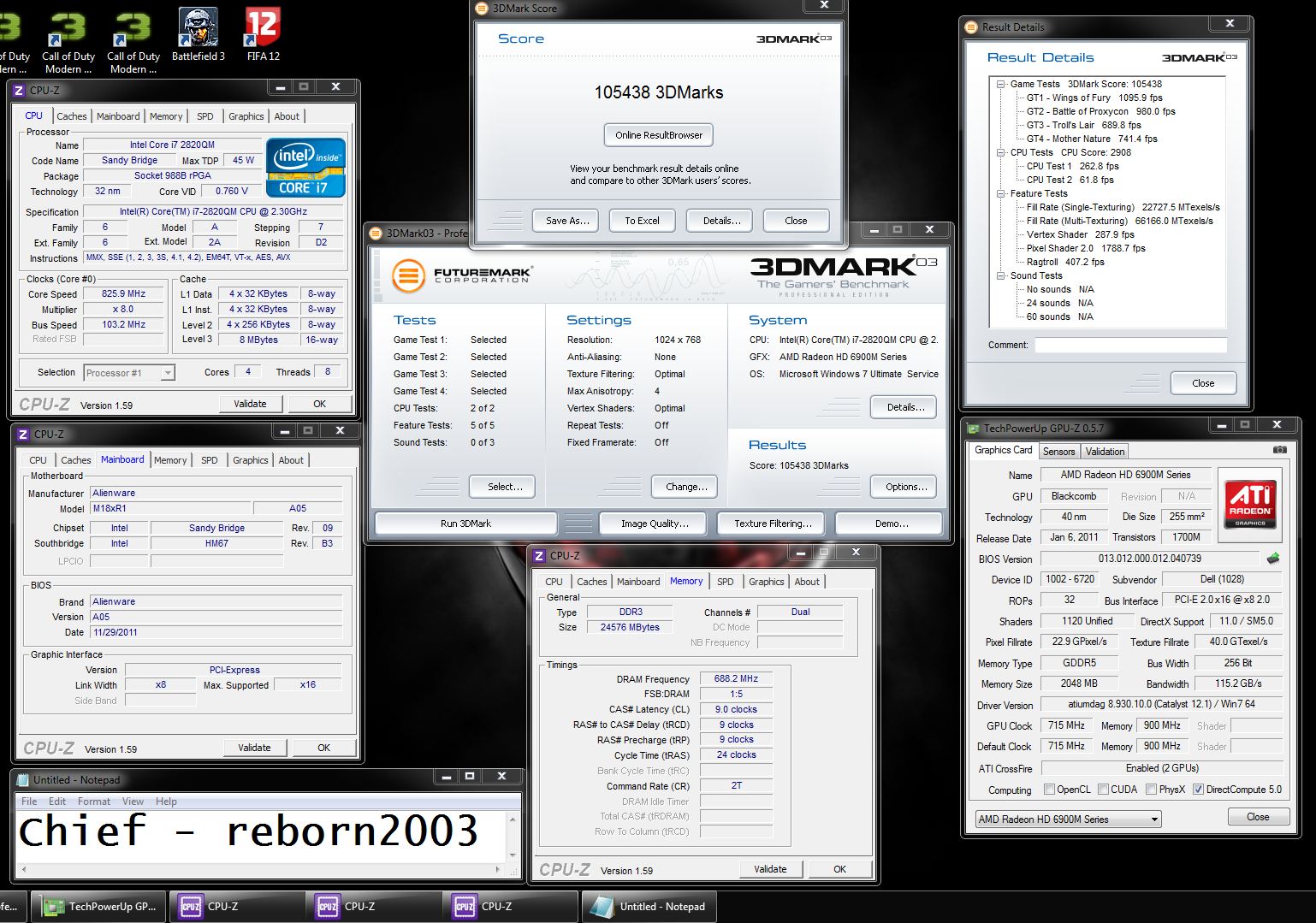Open FIFA 12 desktop shortcut
Viewport: 1316px width, 923px height.
pyautogui.click(x=263, y=34)
